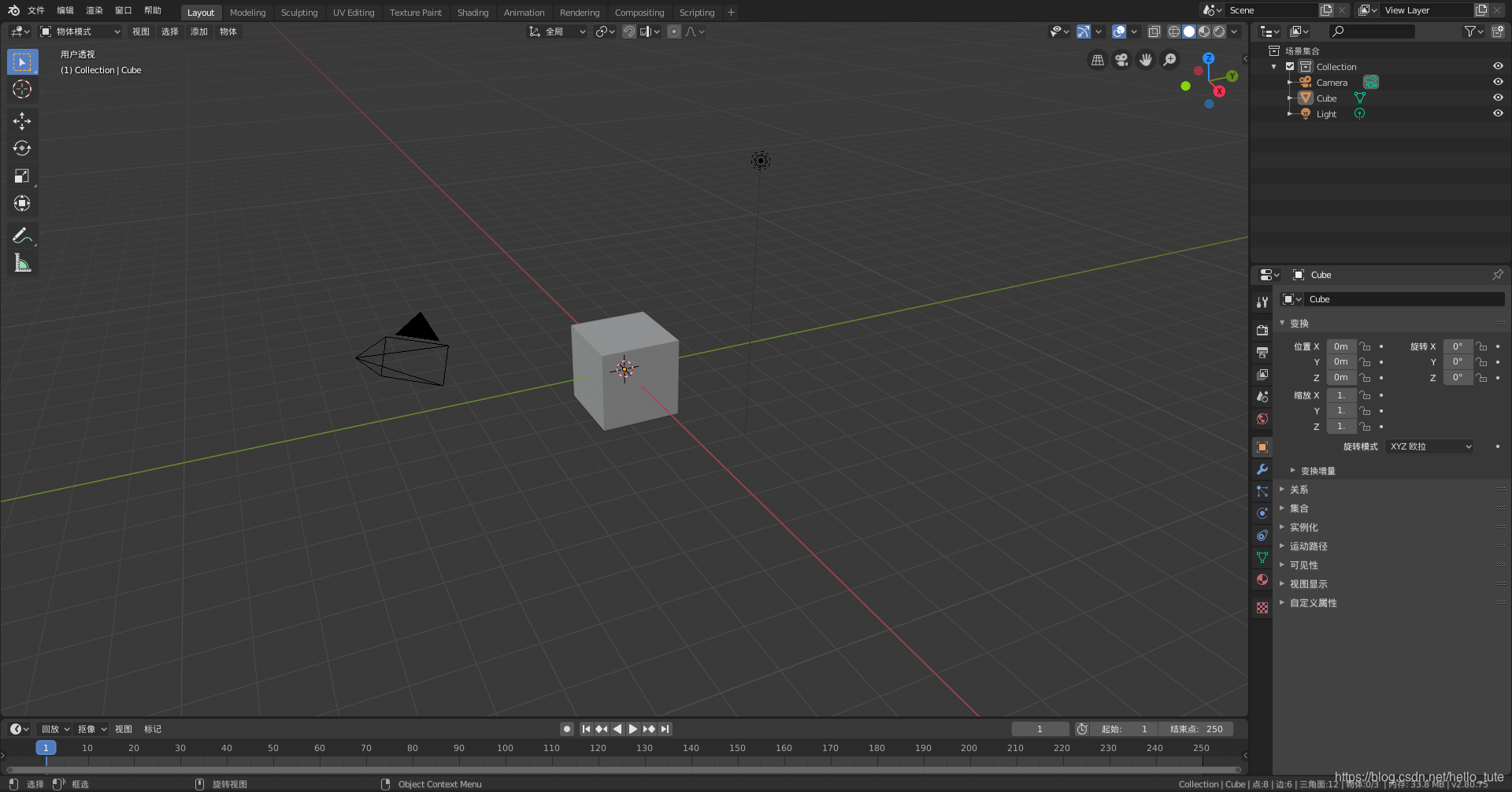Open the 添加 Add menu in viewport
The width and height of the screenshot is (1512, 792).
pyautogui.click(x=199, y=31)
